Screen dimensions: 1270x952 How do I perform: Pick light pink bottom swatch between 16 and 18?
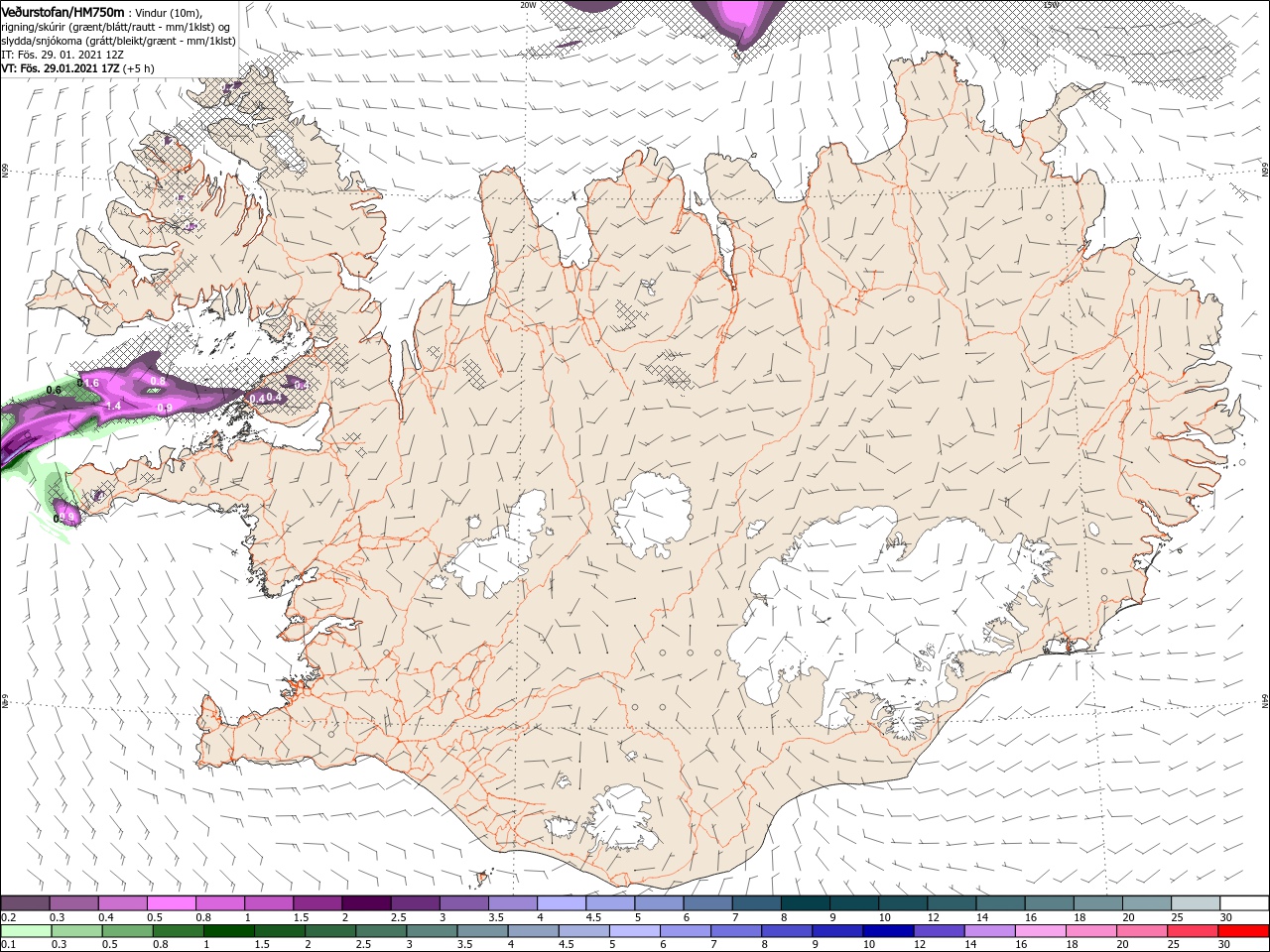(x=1040, y=931)
